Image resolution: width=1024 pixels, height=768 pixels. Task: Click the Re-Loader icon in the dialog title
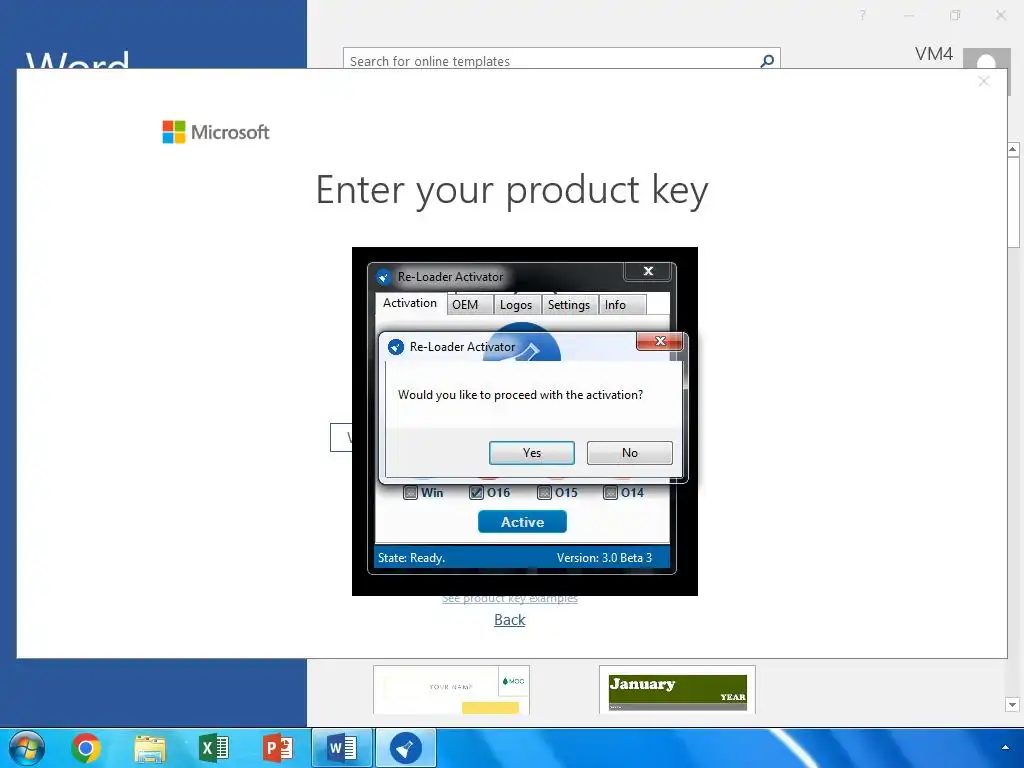396,347
